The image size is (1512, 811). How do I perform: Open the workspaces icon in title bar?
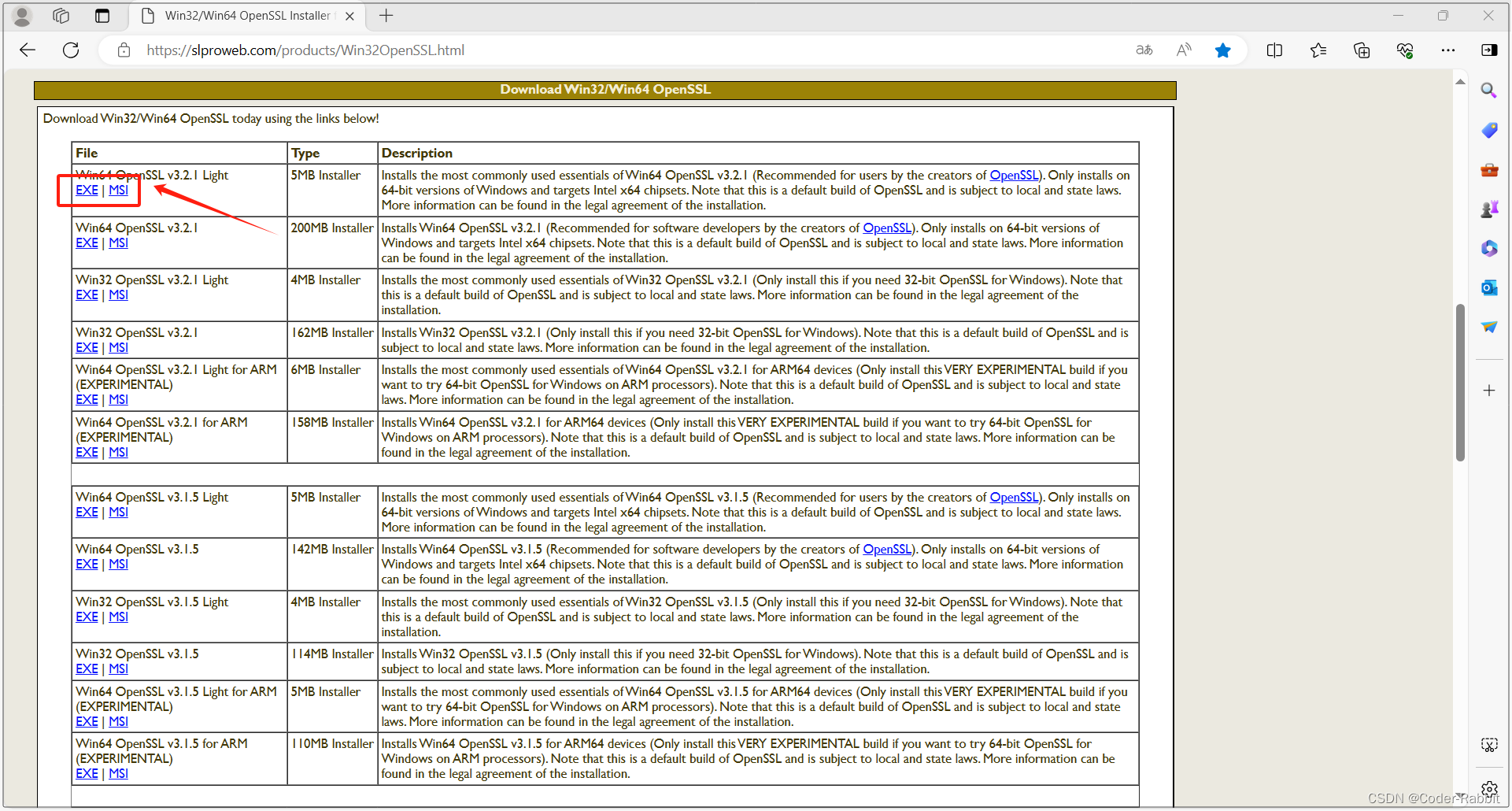61,16
